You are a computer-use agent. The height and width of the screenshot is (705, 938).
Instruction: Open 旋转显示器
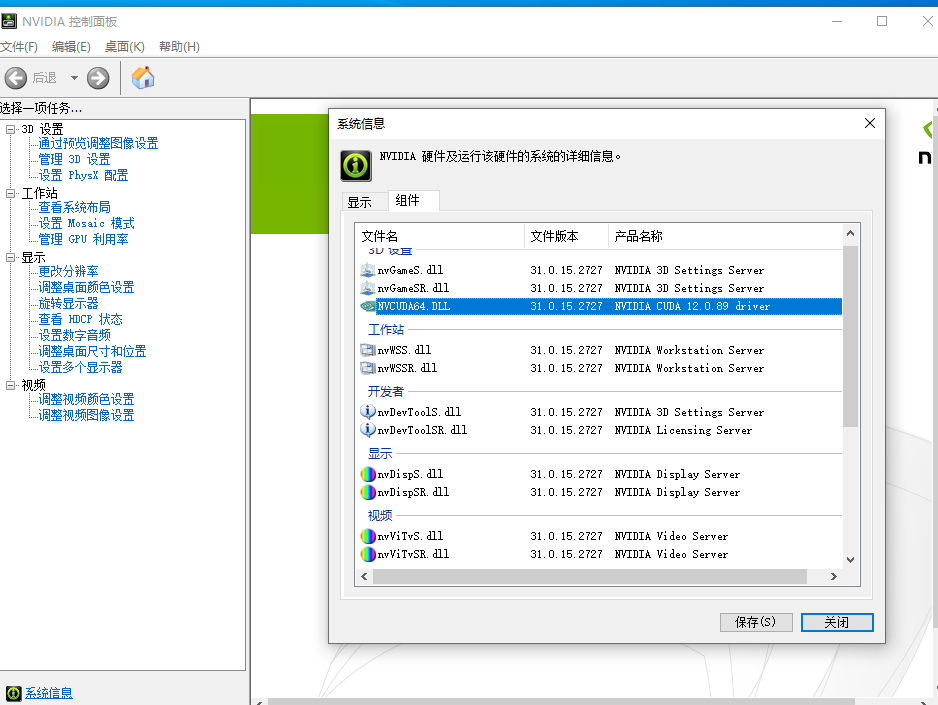tap(68, 303)
